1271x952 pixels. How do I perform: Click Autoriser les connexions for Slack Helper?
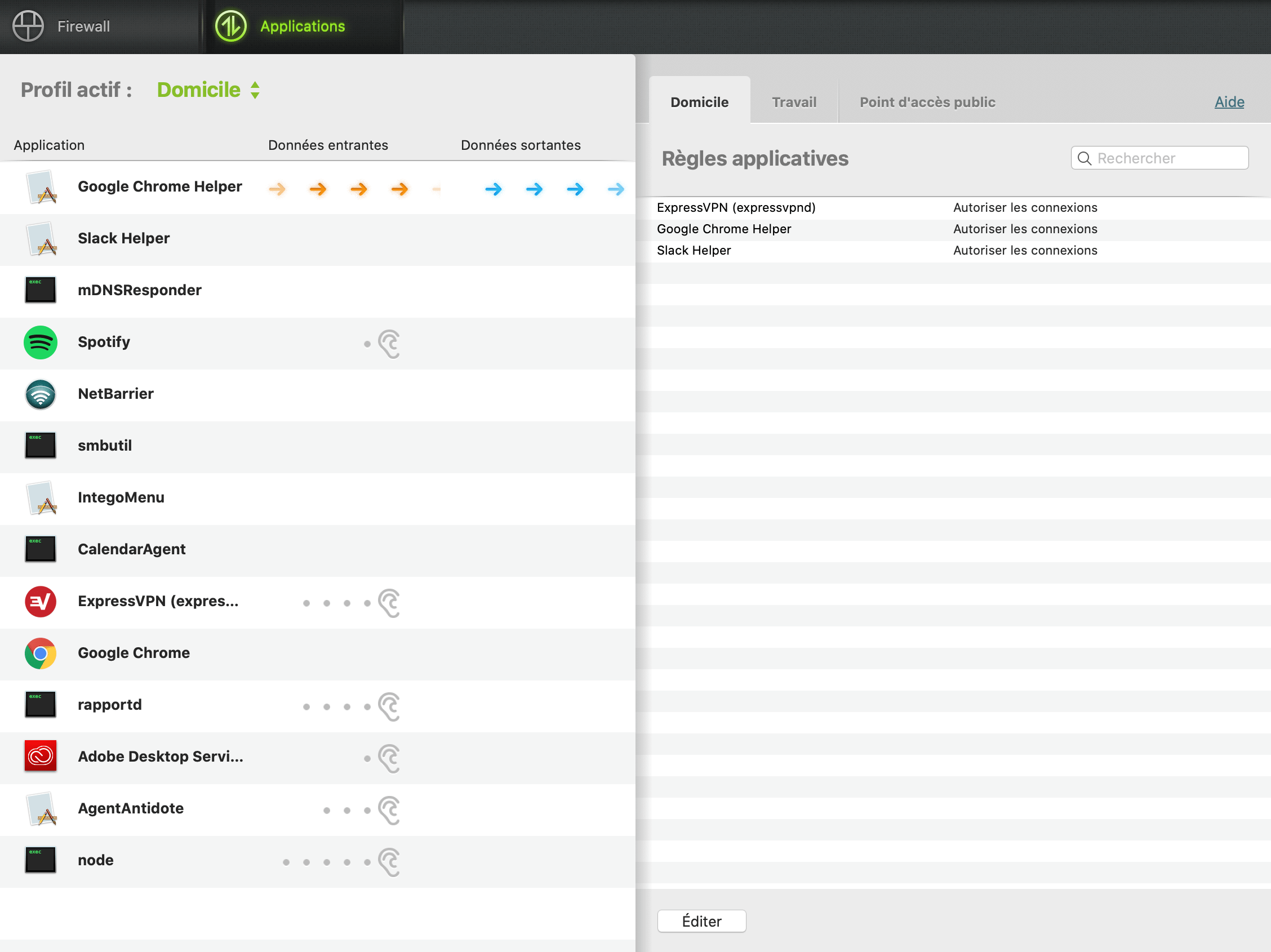coord(1025,251)
